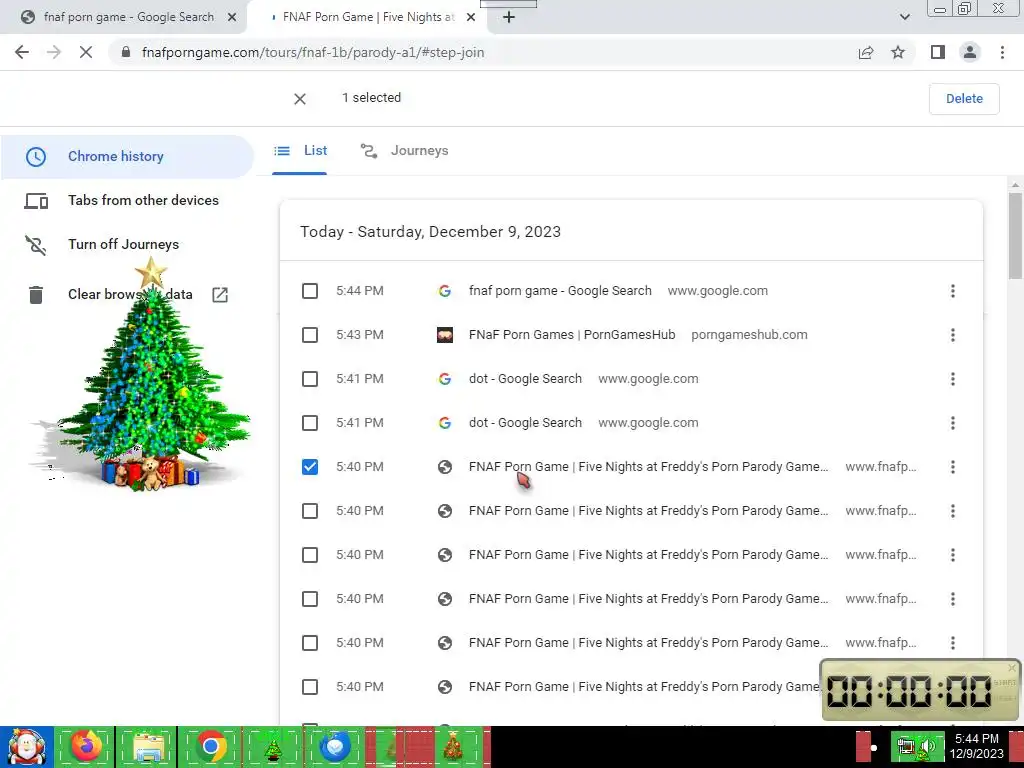Bookmark this tab with the star icon
Screen dimensions: 1024x768
pos(898,52)
